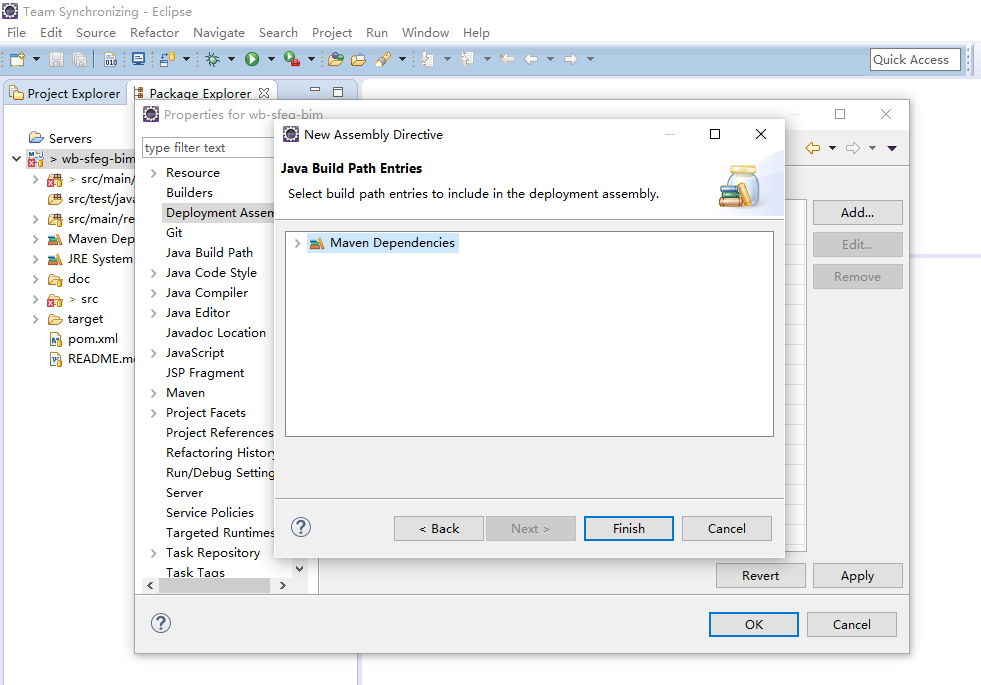The width and height of the screenshot is (981, 685).
Task: Click the Previous Annotation toolbar icon
Action: 467,59
